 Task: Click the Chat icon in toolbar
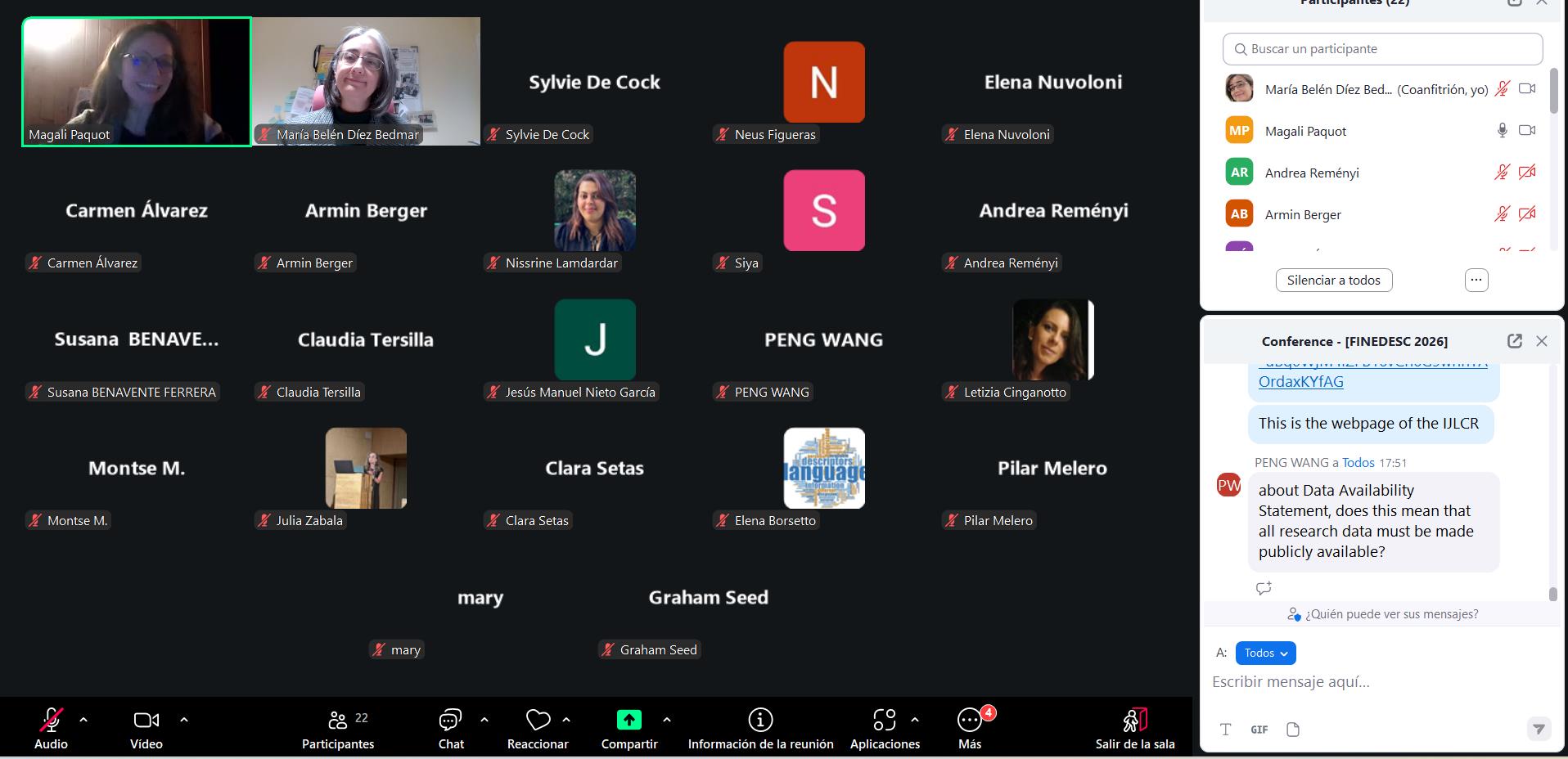pos(450,721)
